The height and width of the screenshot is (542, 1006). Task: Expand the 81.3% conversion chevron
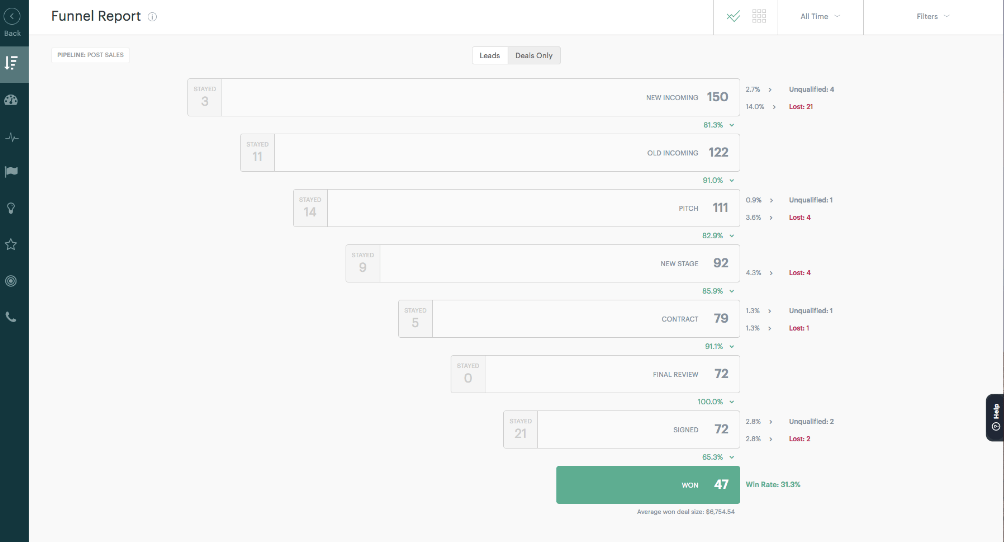pos(731,125)
